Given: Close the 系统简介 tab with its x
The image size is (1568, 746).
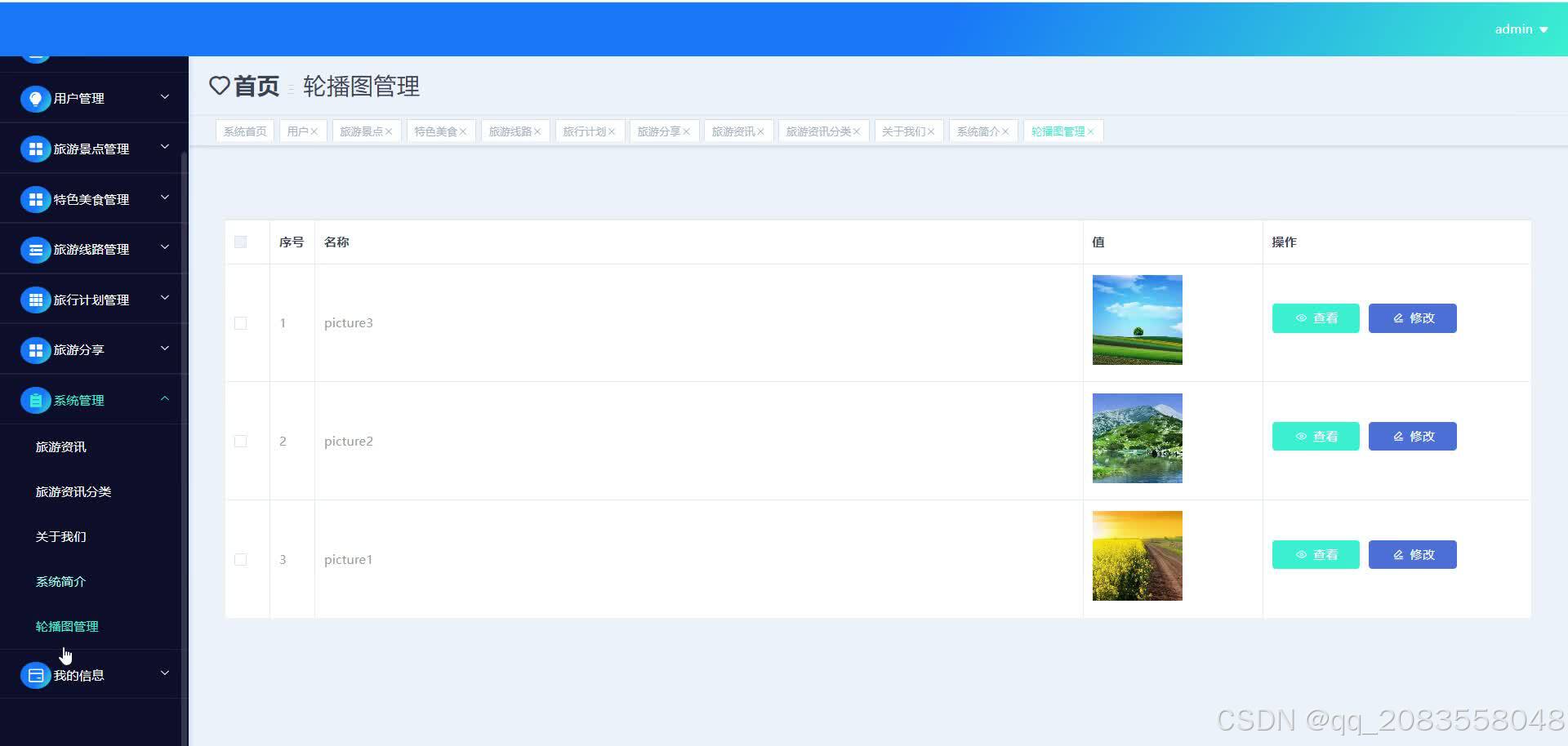Looking at the screenshot, I should coord(1005,131).
